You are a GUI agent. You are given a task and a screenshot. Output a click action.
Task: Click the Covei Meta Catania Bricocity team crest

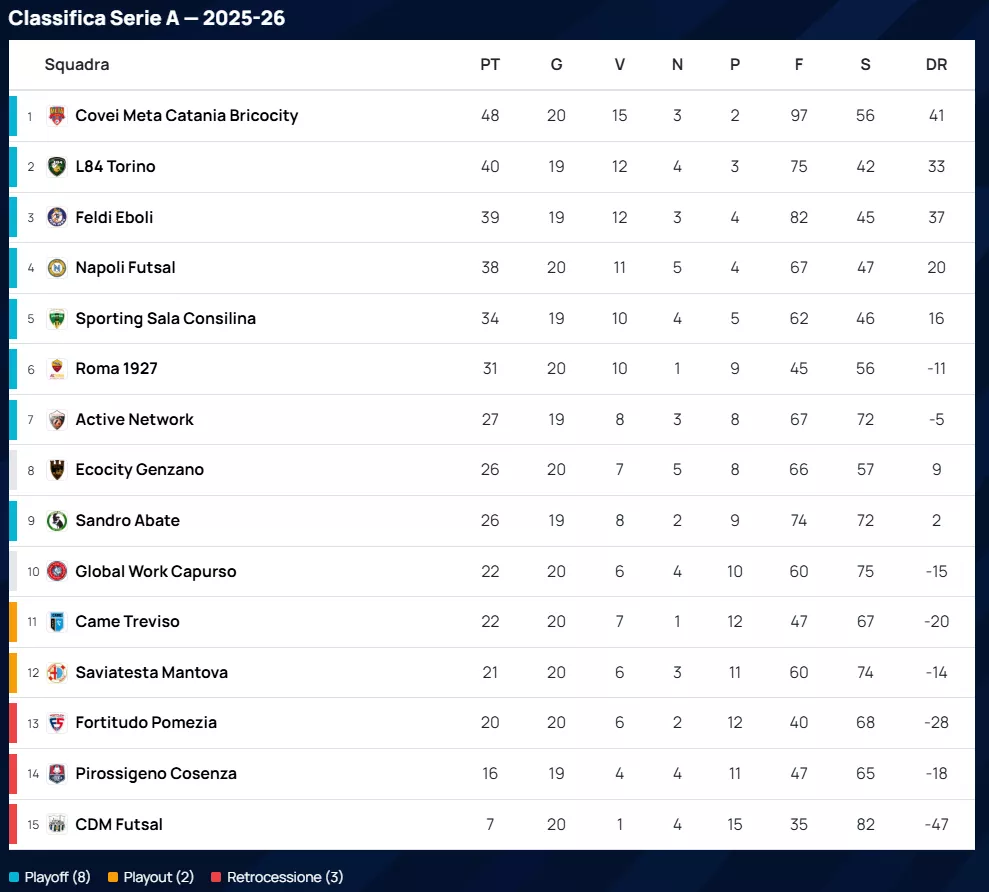[x=57, y=116]
